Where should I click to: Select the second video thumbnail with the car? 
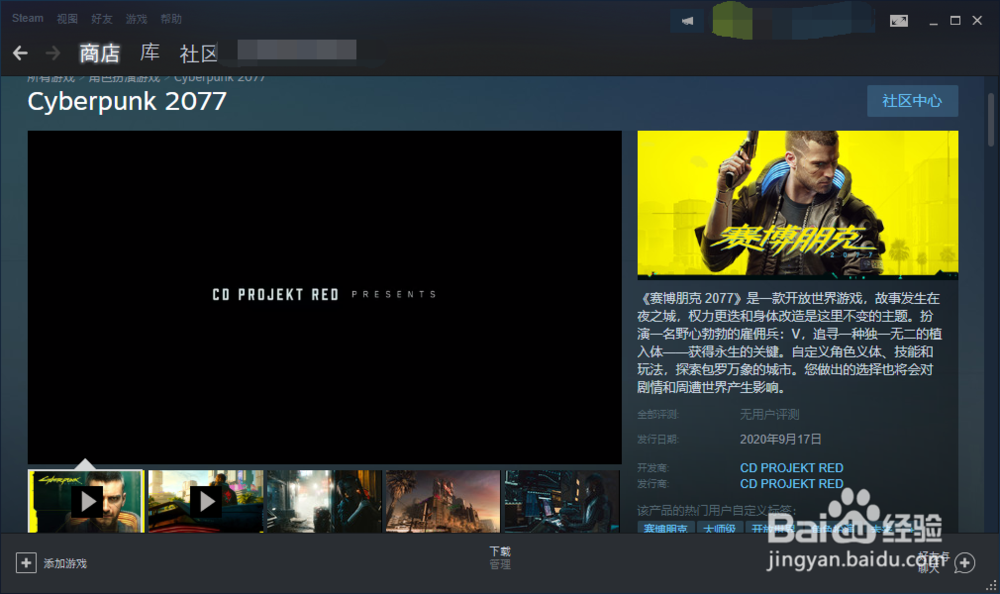click(205, 501)
